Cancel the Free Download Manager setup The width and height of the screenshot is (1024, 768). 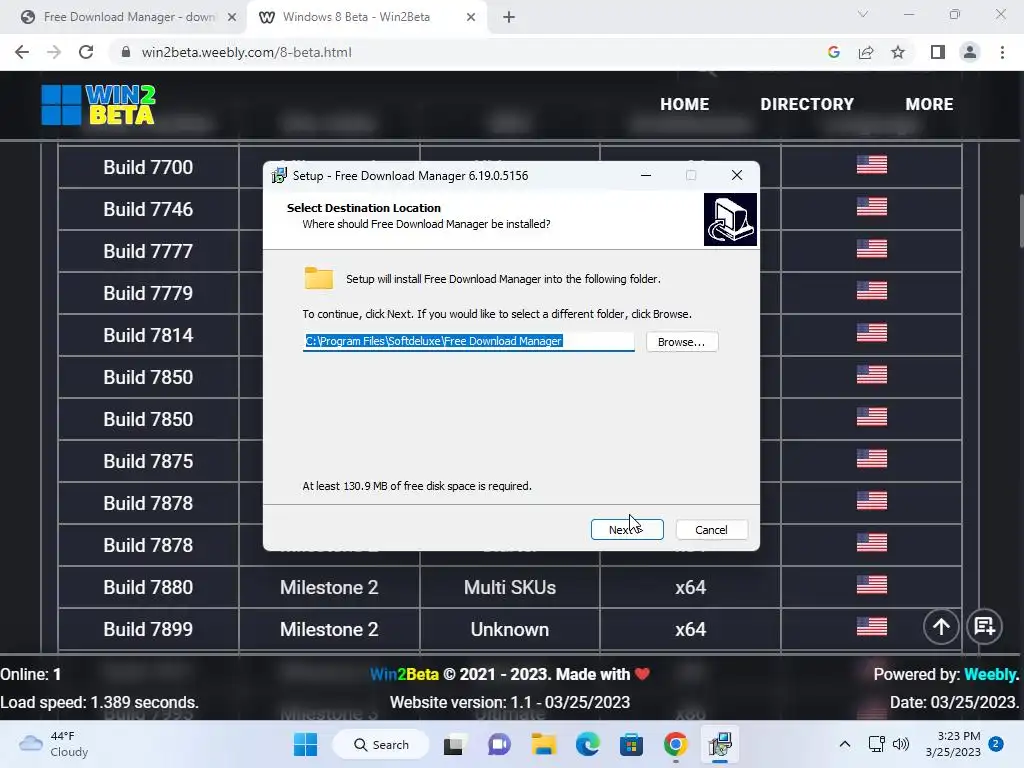coord(711,530)
